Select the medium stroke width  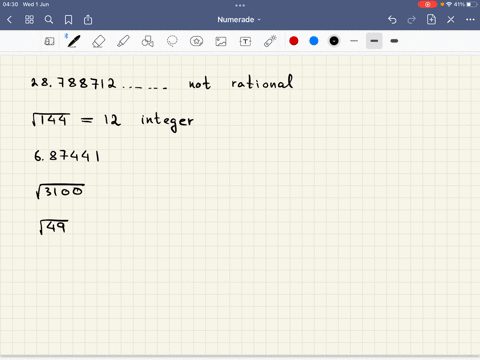click(x=374, y=41)
